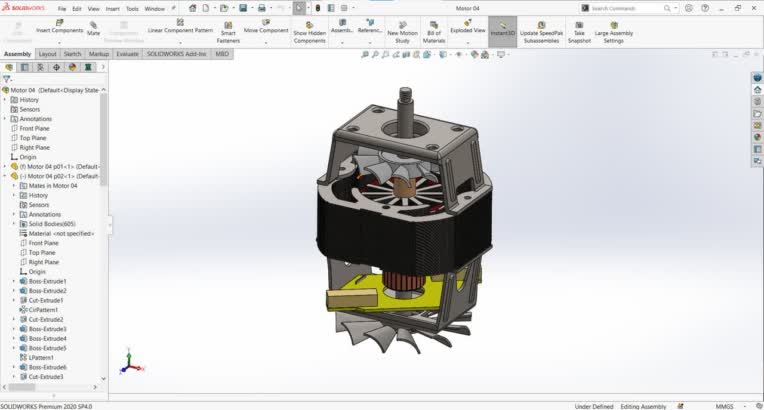The width and height of the screenshot is (764, 410).
Task: Switch to the Markup tab
Action: (98, 54)
